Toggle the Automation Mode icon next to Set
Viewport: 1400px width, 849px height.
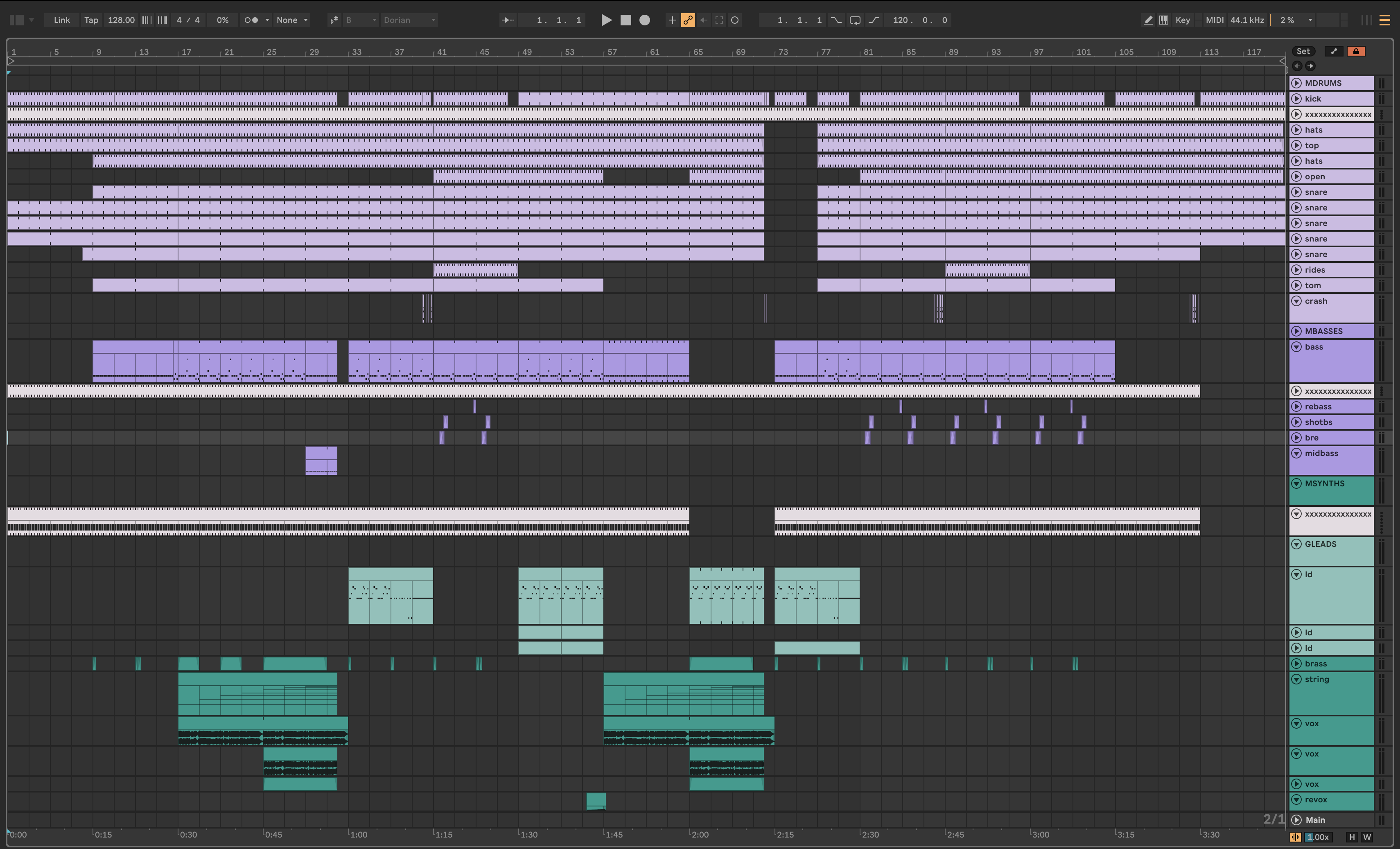click(x=1334, y=51)
